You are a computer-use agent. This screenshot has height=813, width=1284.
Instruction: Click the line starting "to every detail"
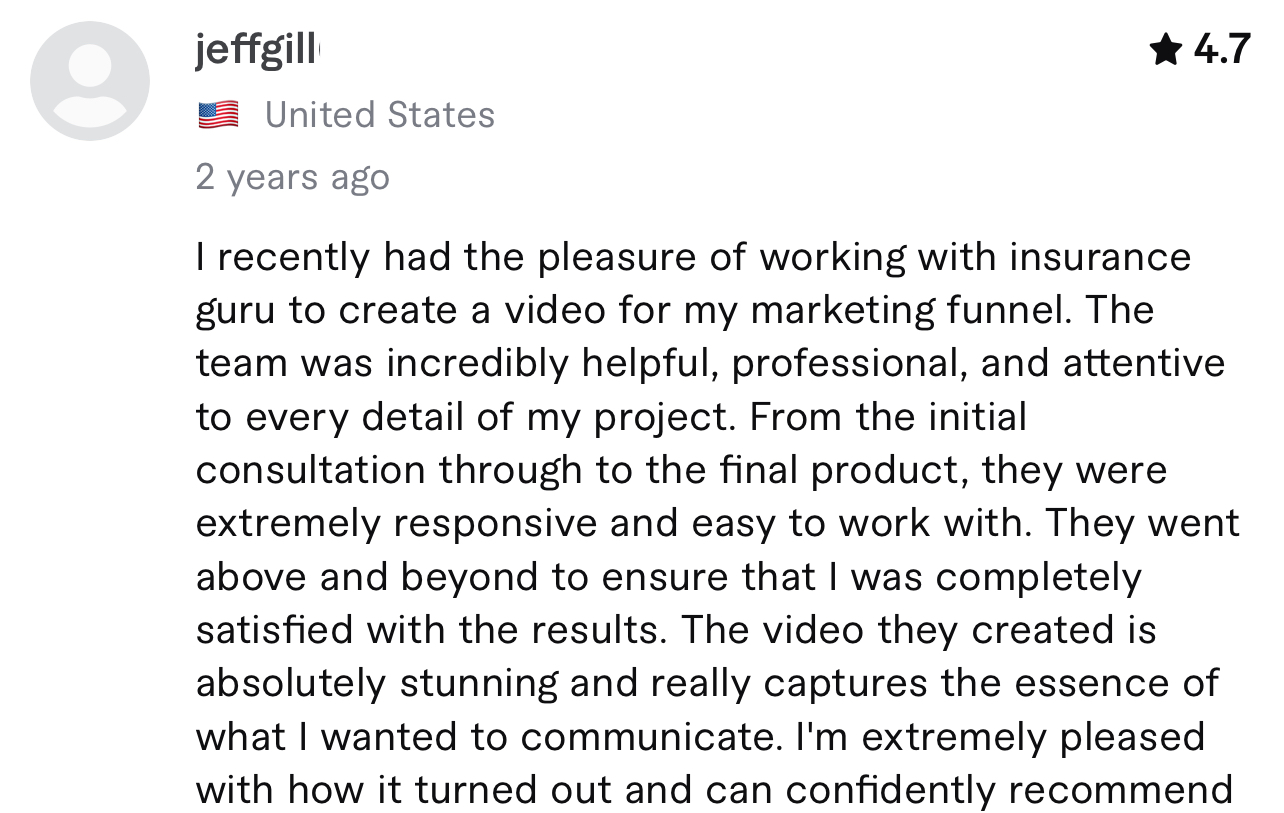(611, 416)
